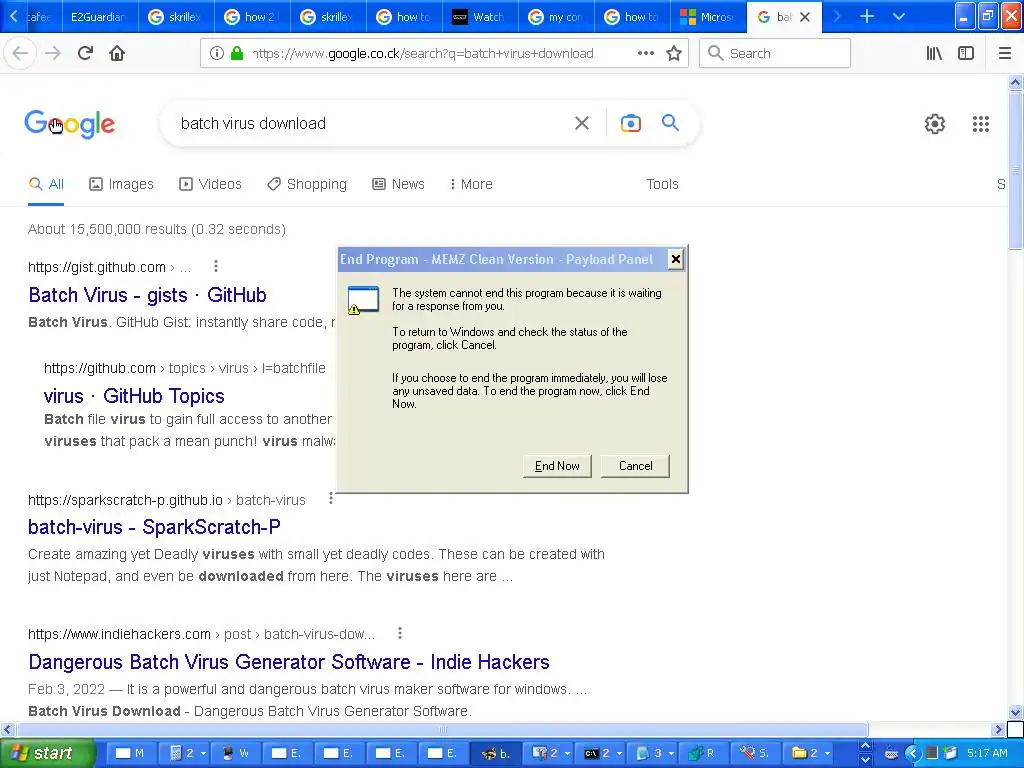Open a new tab with plus button
The width and height of the screenshot is (1024, 768).
coord(866,17)
